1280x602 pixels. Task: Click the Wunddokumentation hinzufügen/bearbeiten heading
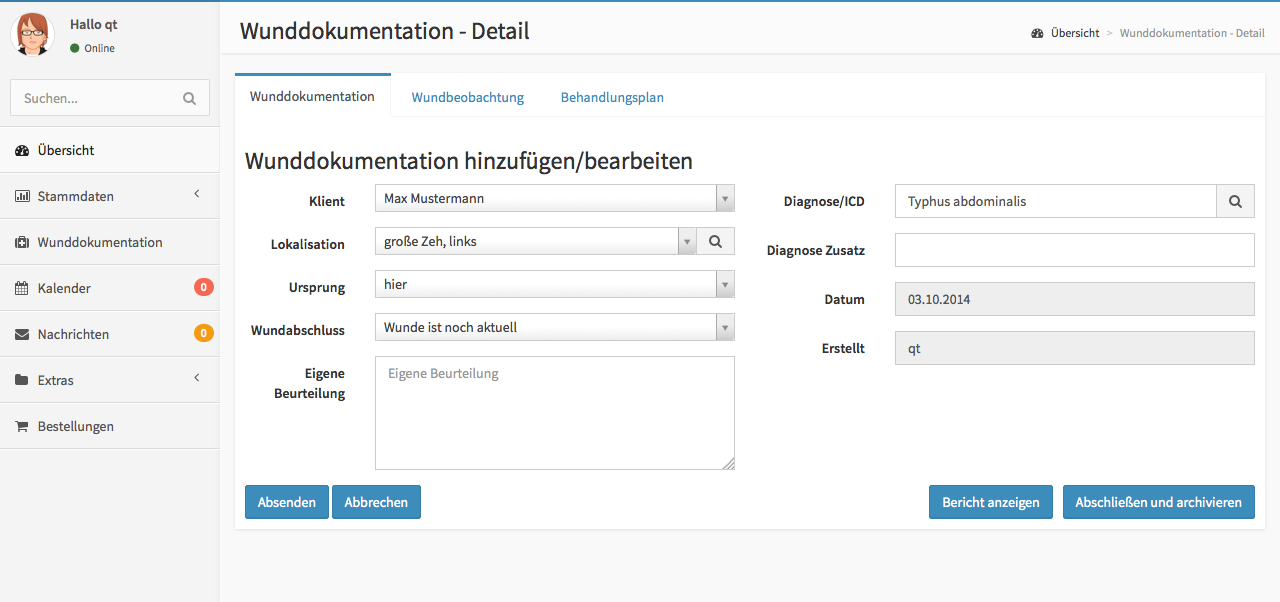coord(469,161)
